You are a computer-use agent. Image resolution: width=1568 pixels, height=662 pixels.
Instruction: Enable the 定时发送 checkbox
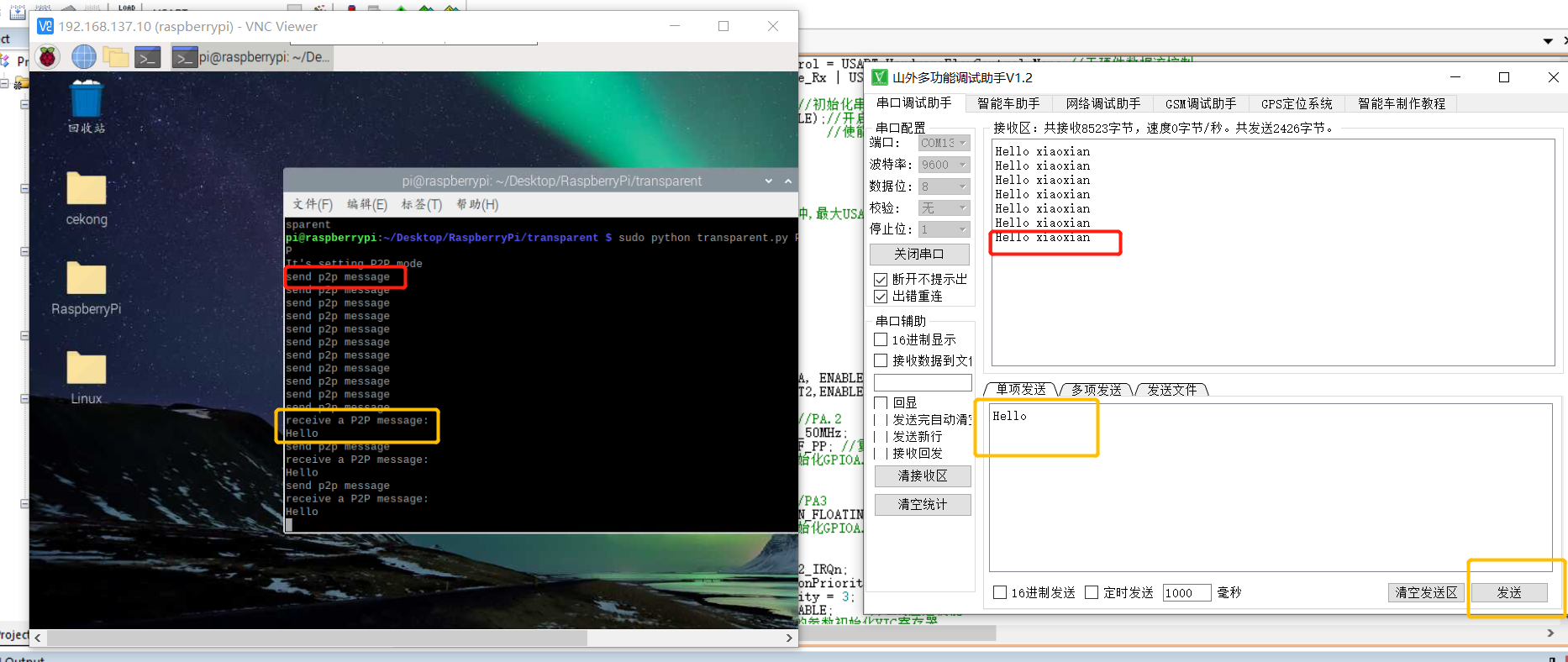coord(1092,592)
